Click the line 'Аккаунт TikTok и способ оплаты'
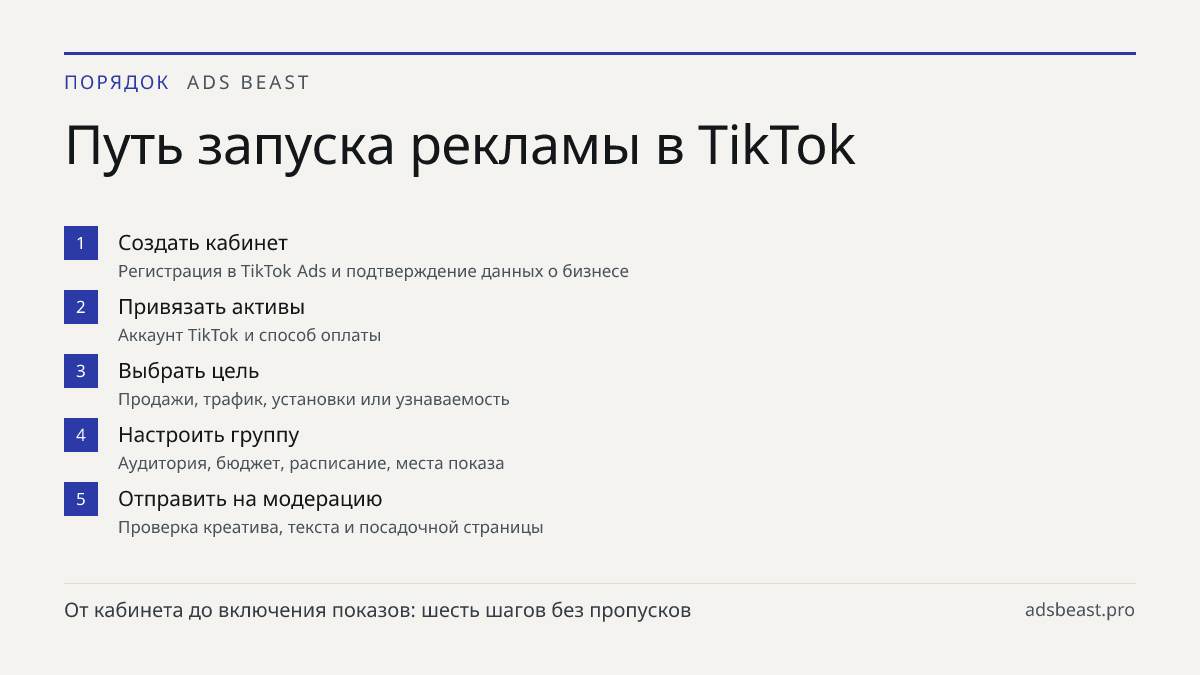1200x675 pixels. tap(250, 335)
